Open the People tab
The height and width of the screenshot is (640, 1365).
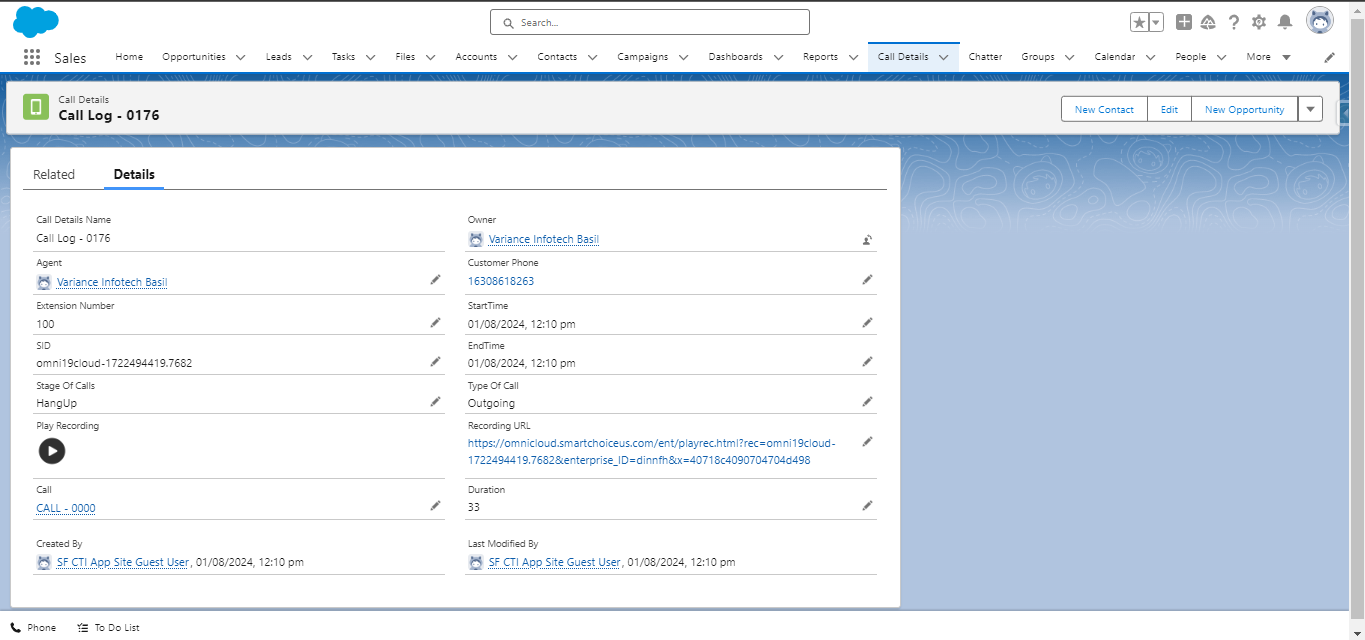1190,57
